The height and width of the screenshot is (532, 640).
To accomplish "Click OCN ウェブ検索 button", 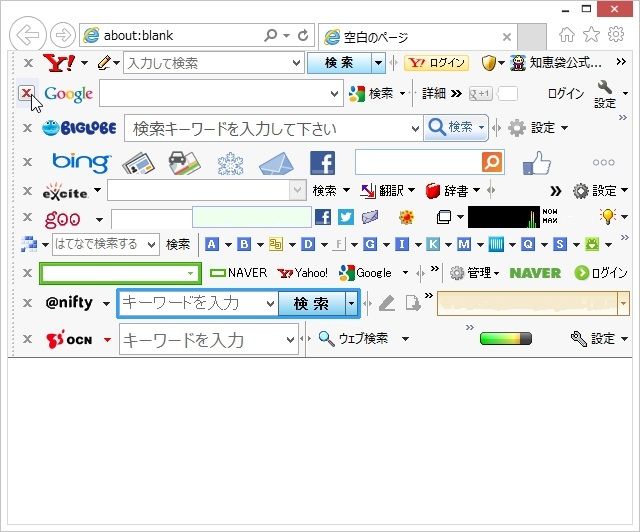I will [353, 338].
